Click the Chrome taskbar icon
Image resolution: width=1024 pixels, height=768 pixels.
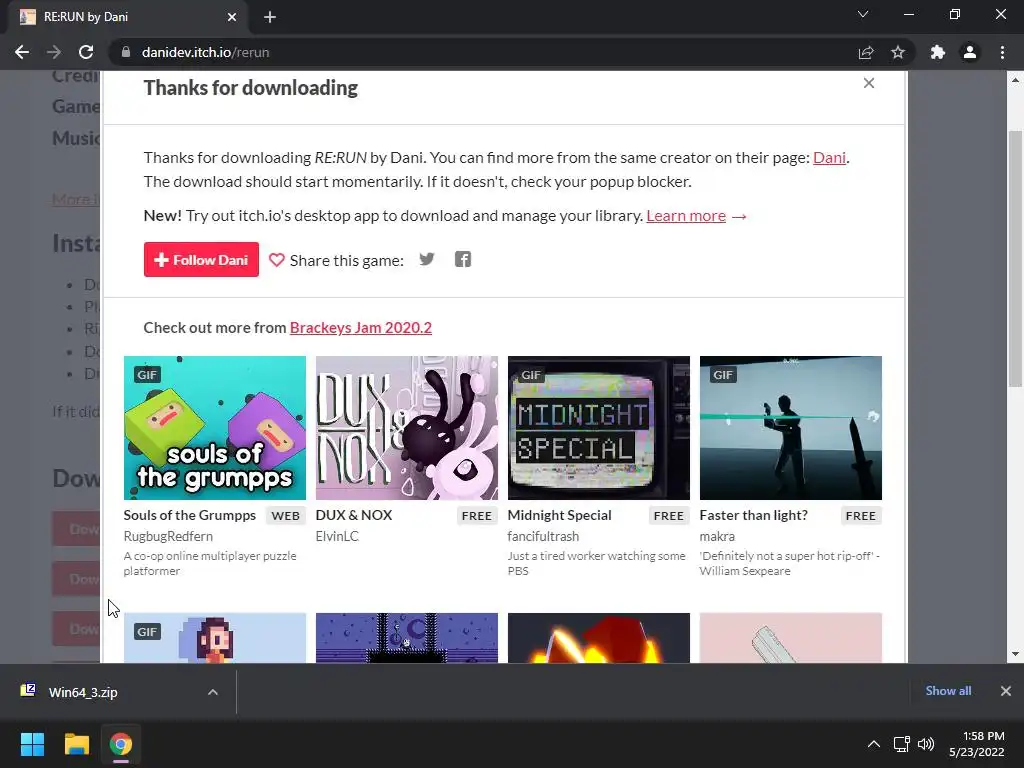coord(121,744)
